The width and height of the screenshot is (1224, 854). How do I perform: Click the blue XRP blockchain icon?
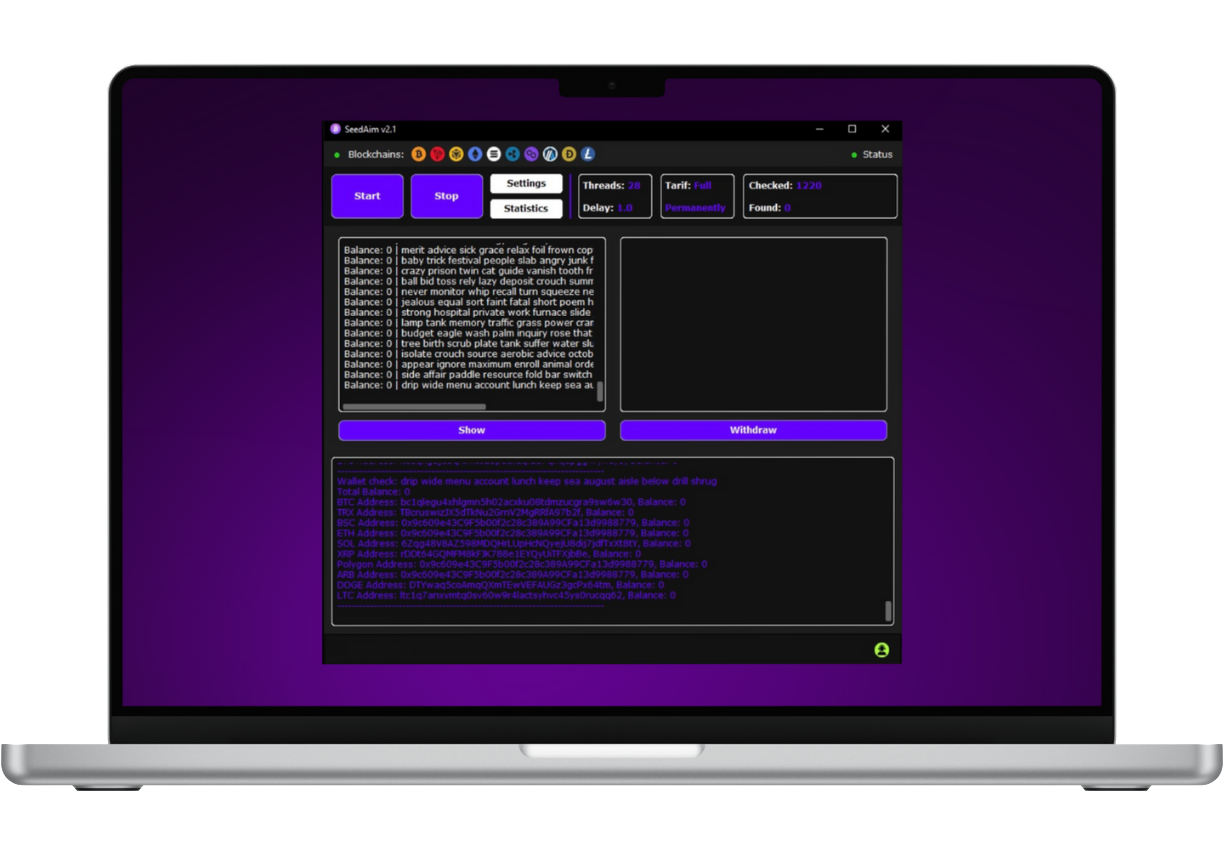point(513,154)
